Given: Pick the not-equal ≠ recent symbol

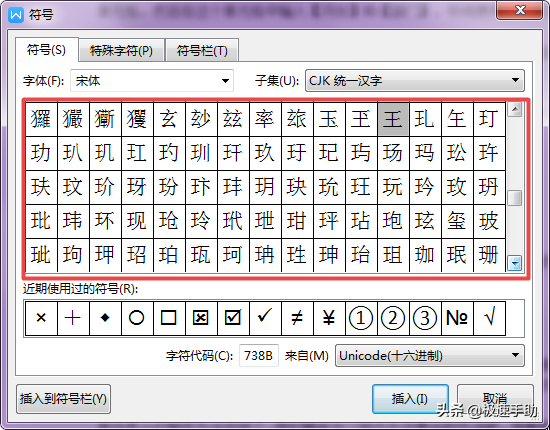Looking at the screenshot, I should pos(297,318).
